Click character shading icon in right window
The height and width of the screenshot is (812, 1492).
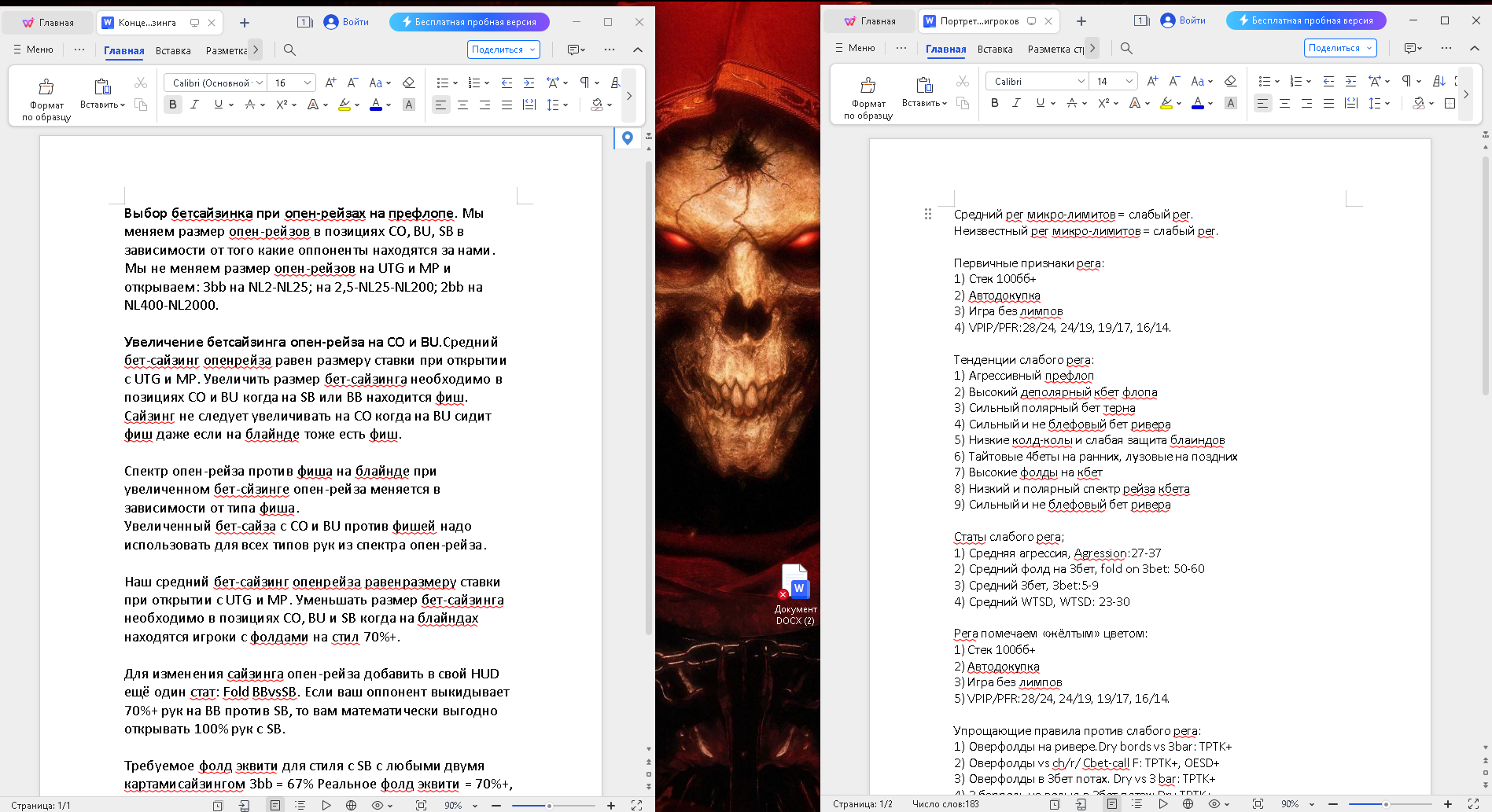coord(1230,103)
